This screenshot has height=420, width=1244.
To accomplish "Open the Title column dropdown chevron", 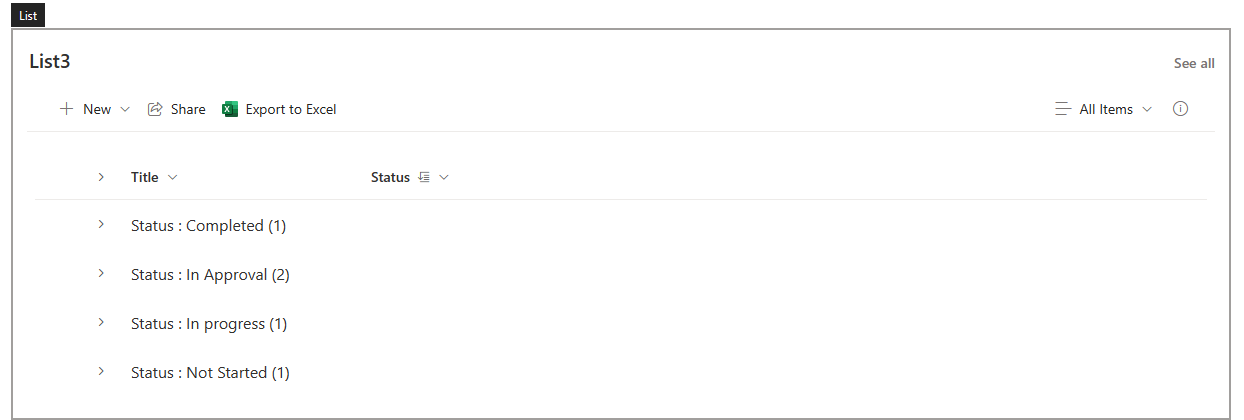I will tap(173, 177).
